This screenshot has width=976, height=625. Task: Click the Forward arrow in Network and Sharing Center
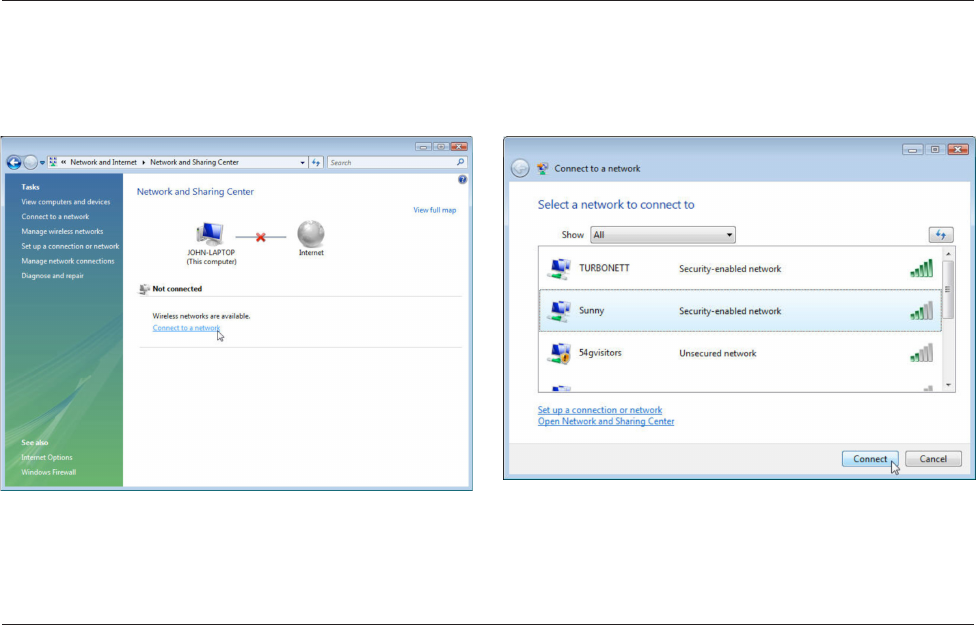point(30,162)
